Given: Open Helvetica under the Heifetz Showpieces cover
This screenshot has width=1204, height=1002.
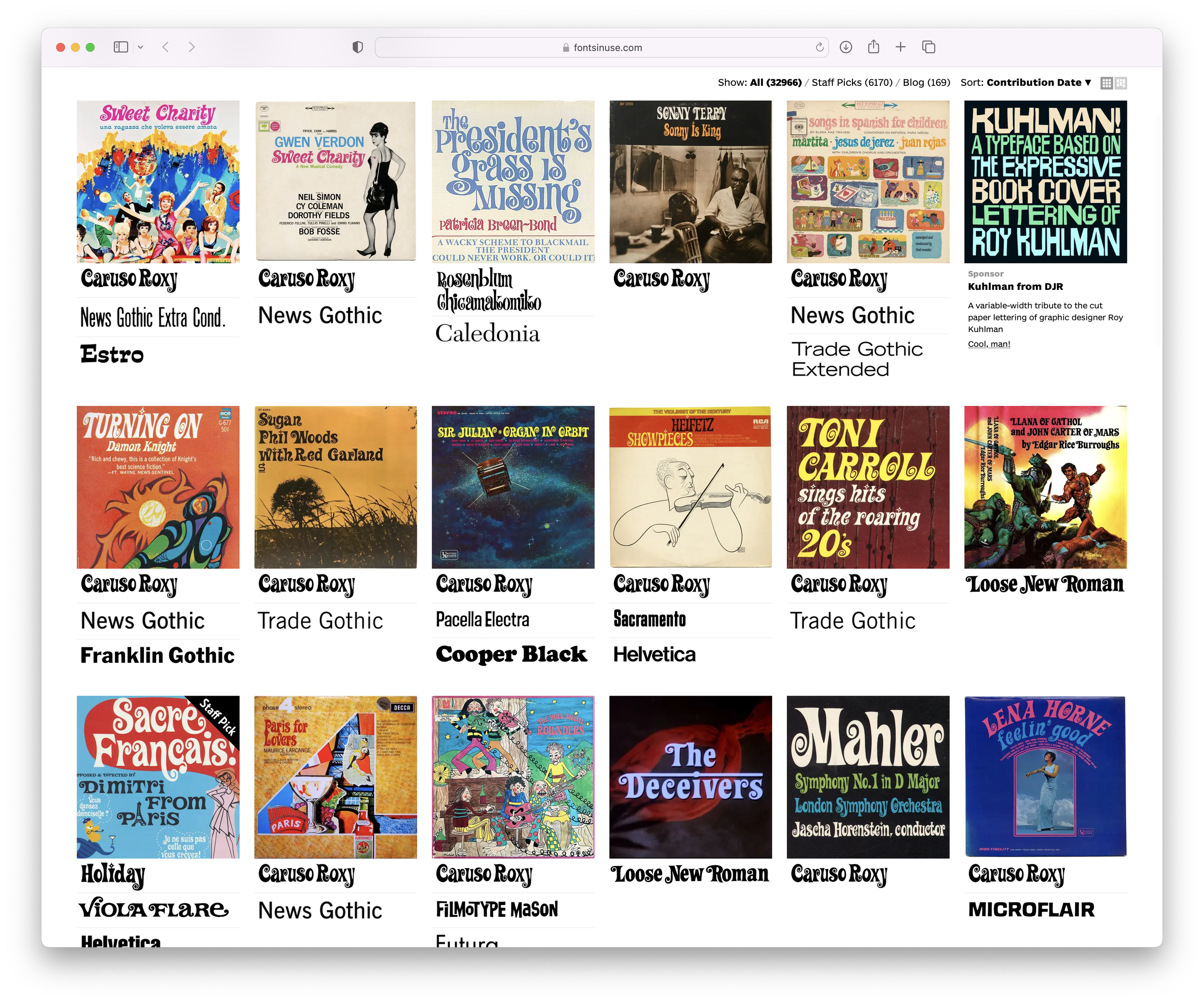Looking at the screenshot, I should (x=654, y=654).
